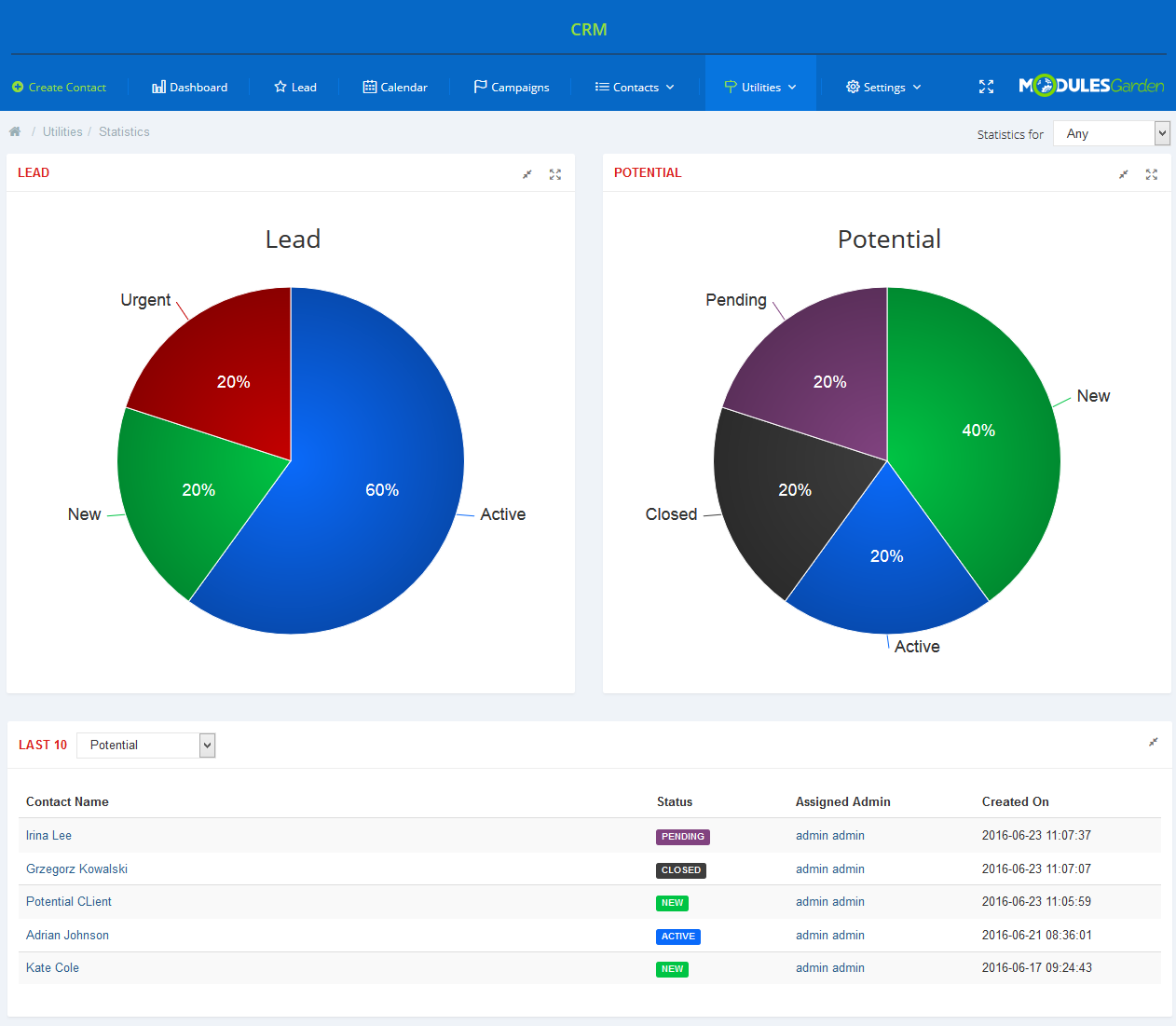Image resolution: width=1176 pixels, height=1026 pixels.
Task: Click the Contact Name column header
Action: click(67, 801)
